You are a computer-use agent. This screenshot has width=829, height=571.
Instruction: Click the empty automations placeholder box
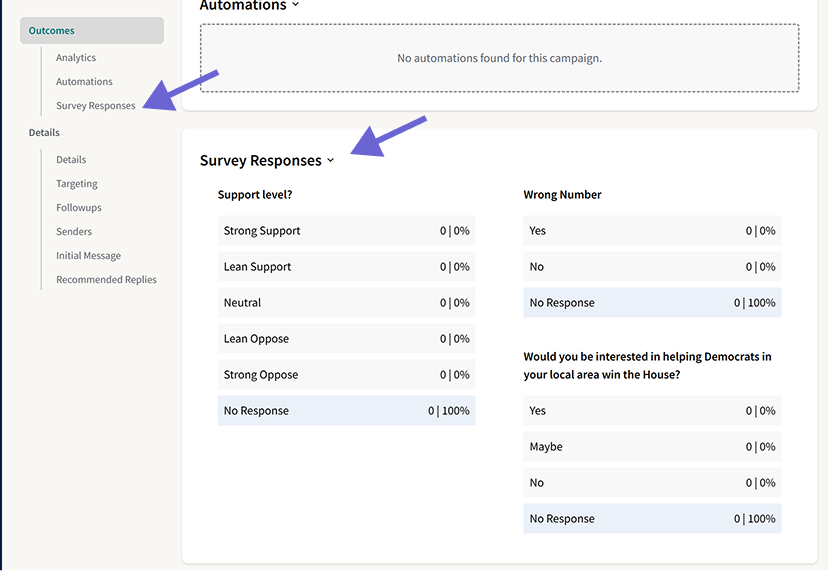499,58
